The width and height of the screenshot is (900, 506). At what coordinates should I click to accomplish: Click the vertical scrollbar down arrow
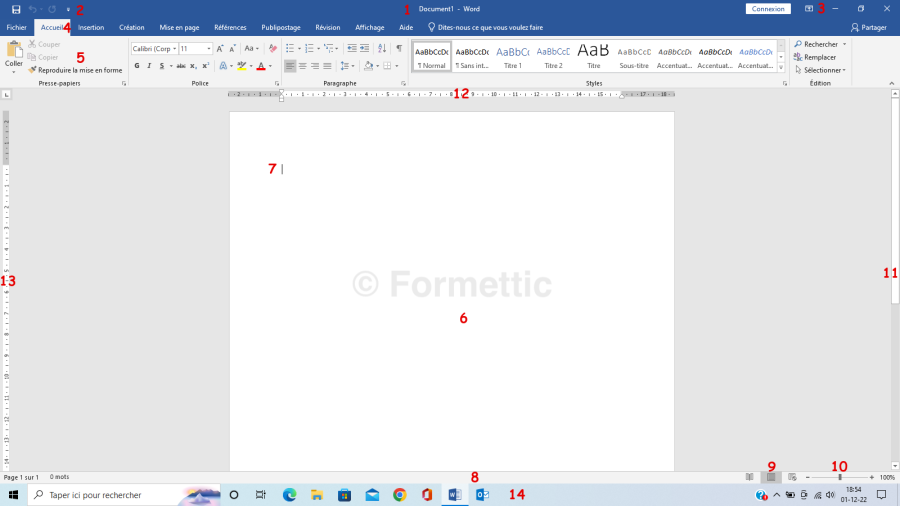895,466
